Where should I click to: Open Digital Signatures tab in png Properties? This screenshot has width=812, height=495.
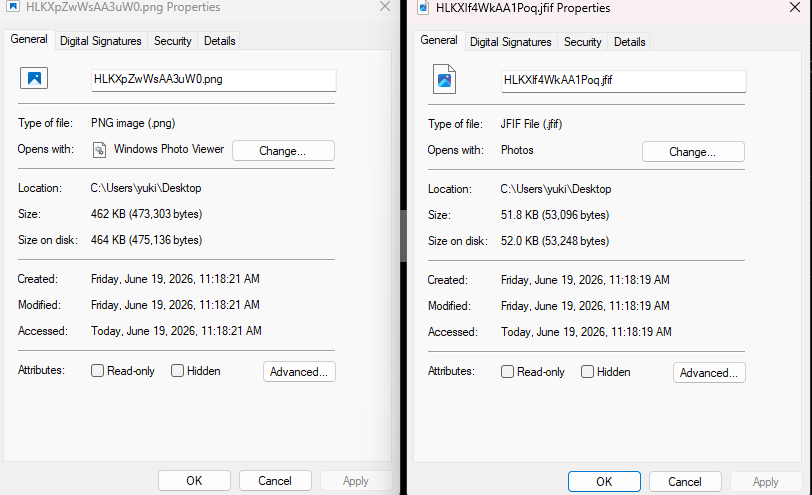coord(101,41)
